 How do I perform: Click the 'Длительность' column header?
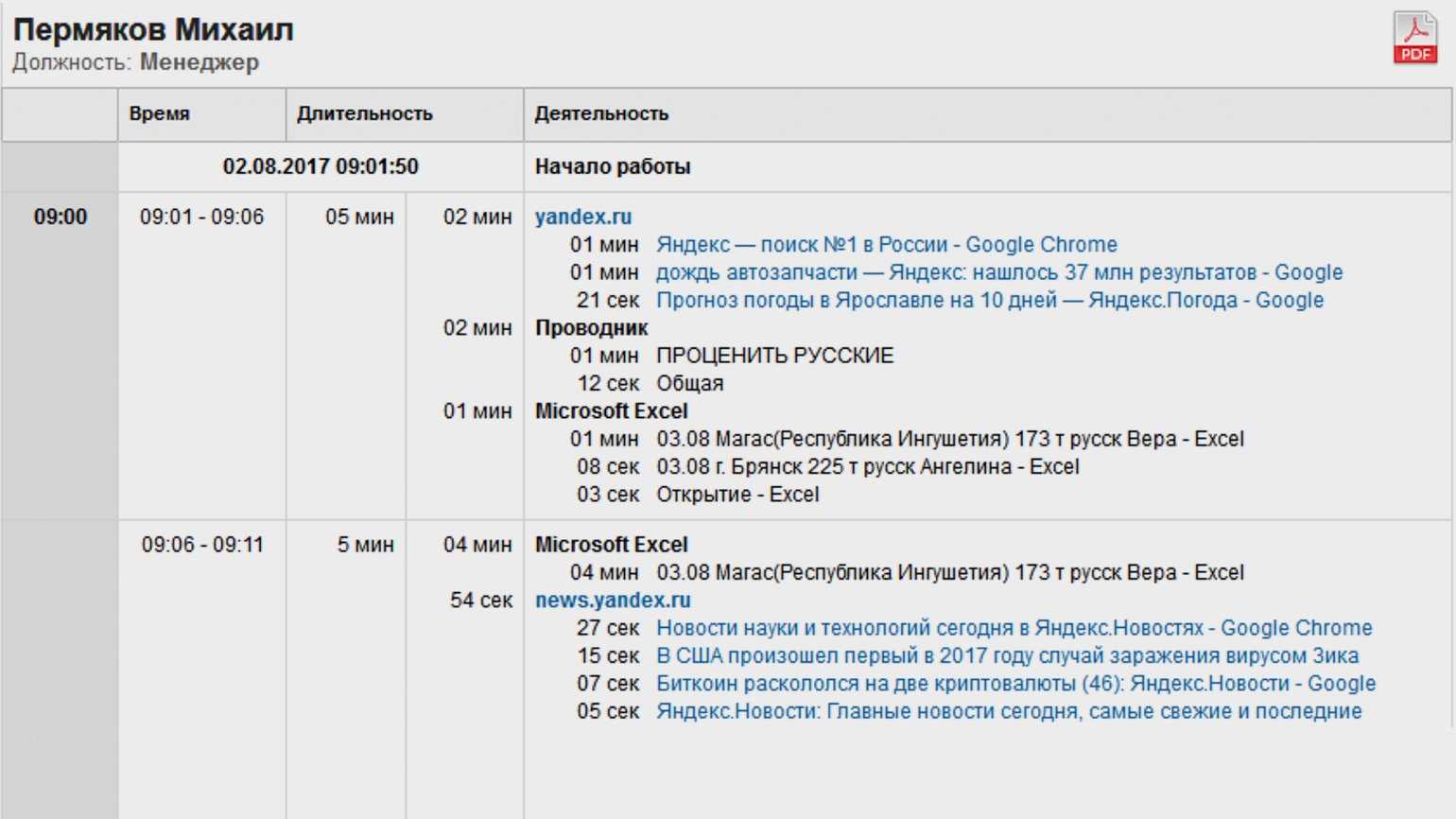coord(365,114)
